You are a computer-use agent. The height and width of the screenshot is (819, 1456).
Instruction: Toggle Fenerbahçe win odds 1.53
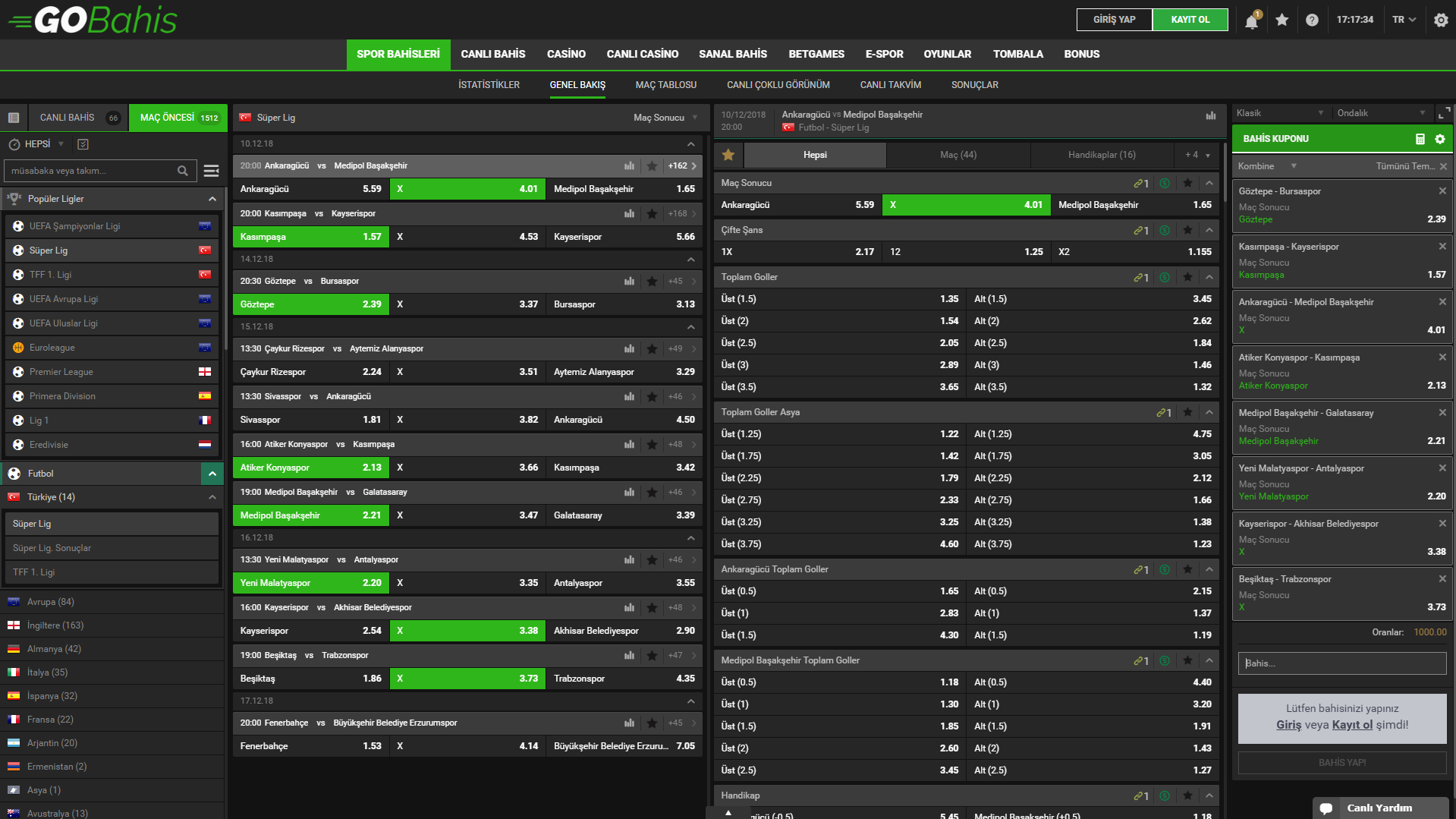click(x=311, y=746)
